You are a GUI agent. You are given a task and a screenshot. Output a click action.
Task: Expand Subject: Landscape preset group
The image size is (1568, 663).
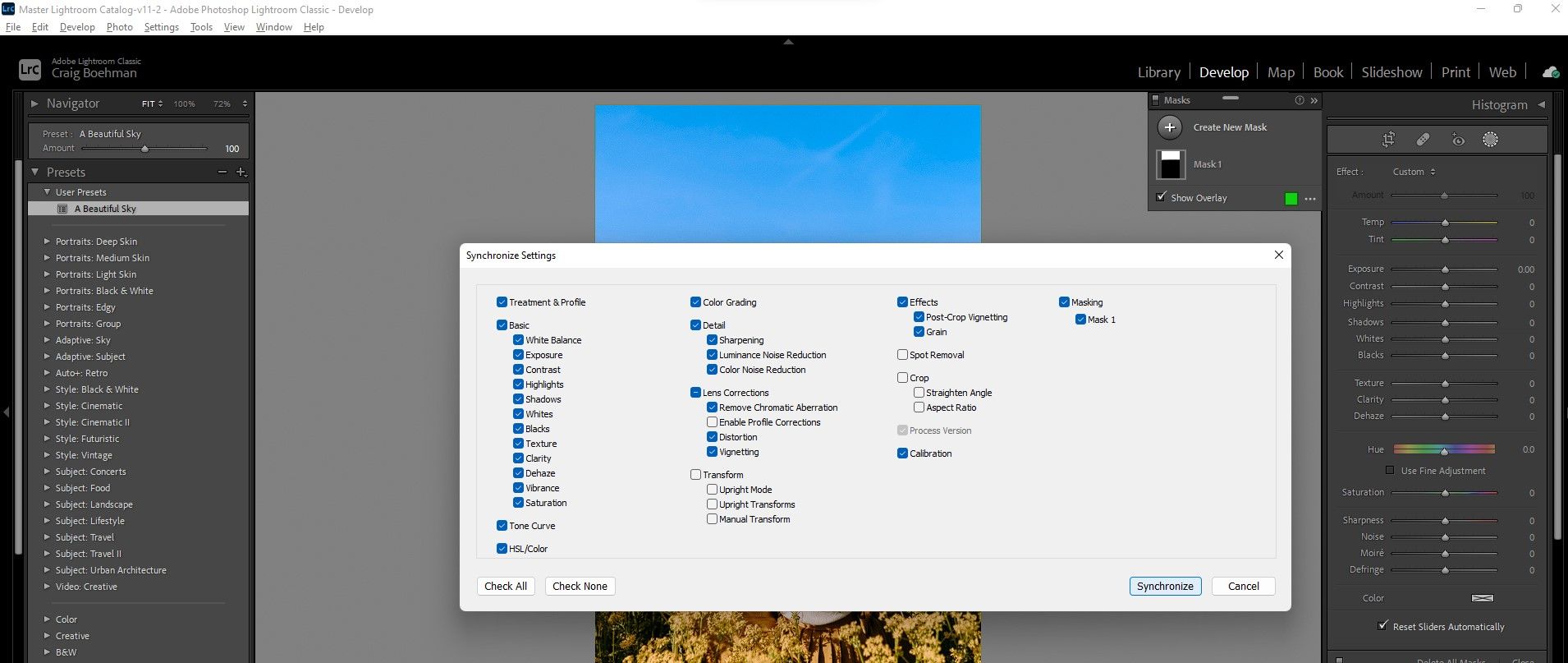[x=47, y=504]
